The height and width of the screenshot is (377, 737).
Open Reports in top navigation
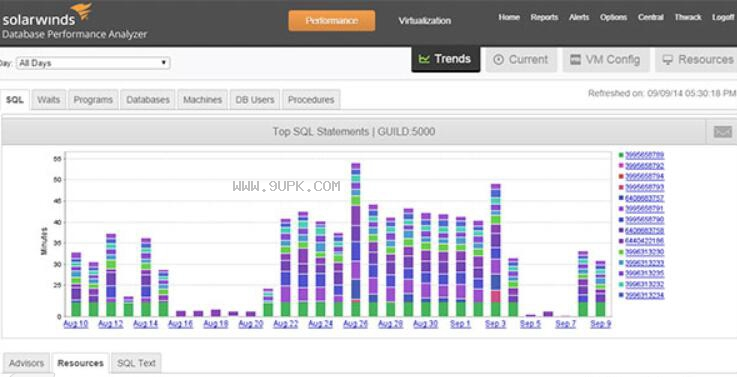[544, 17]
